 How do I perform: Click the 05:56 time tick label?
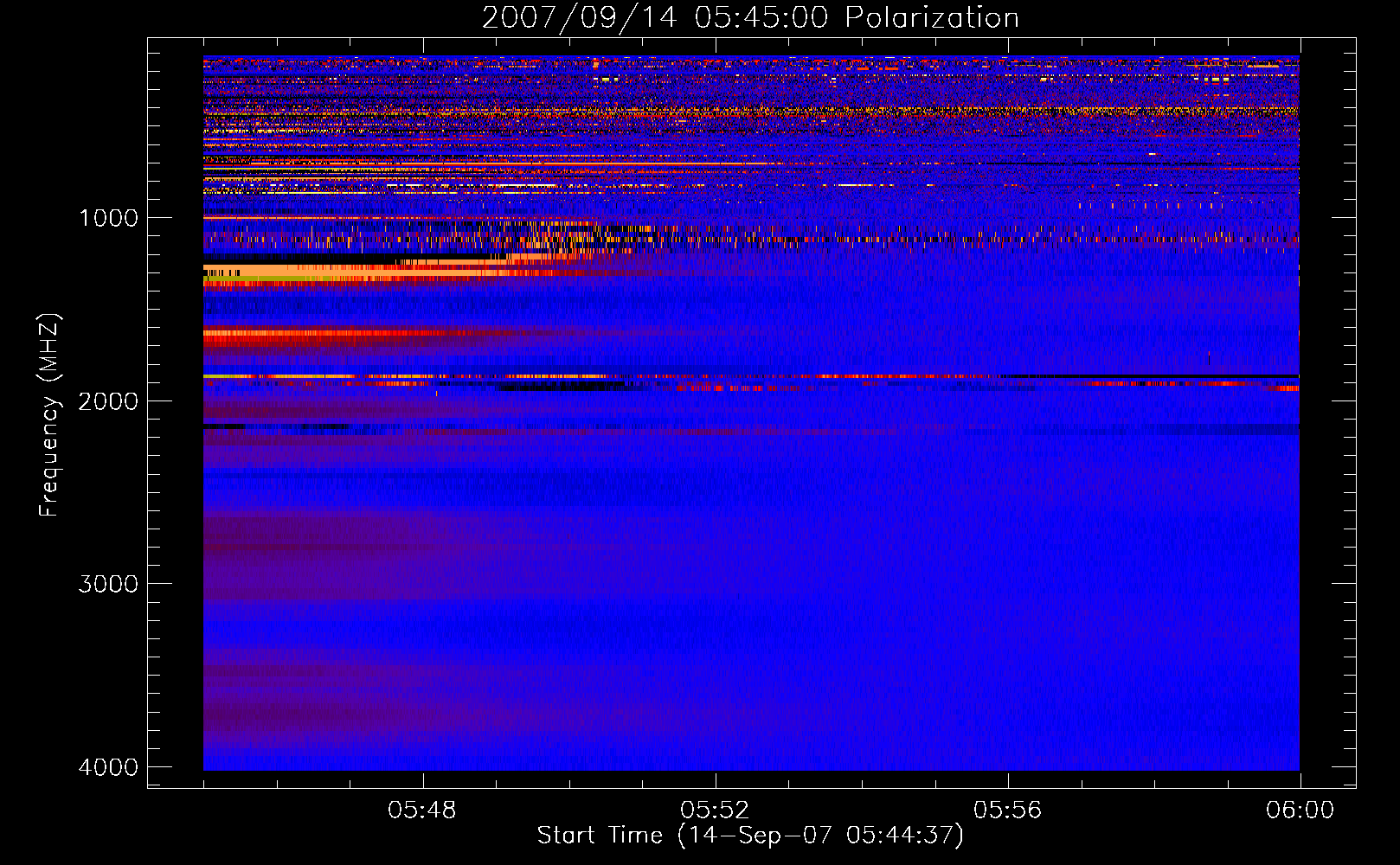(x=1007, y=811)
